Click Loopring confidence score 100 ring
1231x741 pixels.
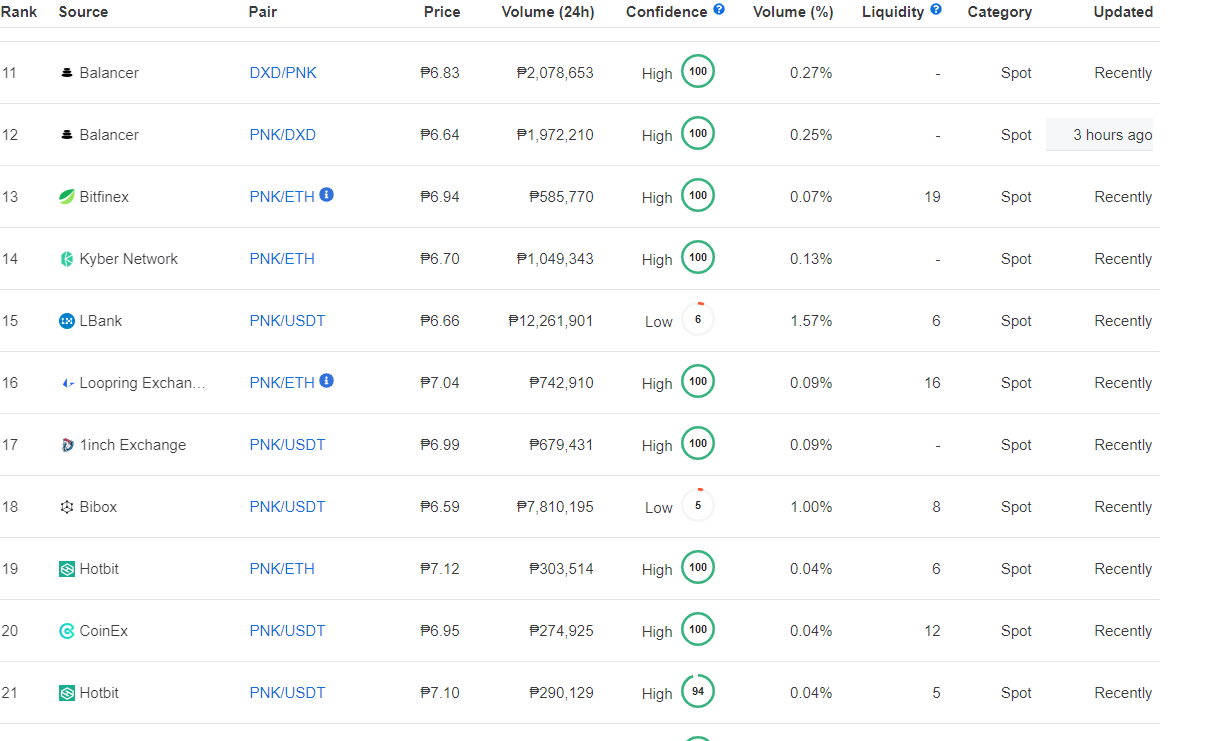coord(698,382)
